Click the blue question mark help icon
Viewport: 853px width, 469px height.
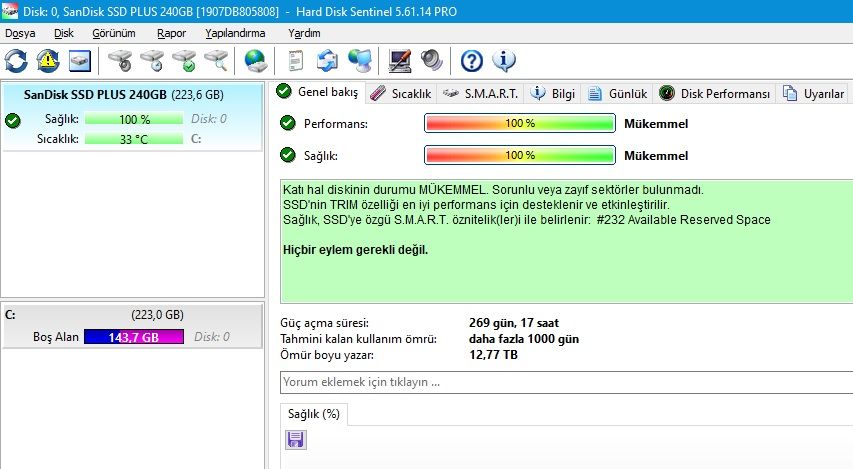472,60
